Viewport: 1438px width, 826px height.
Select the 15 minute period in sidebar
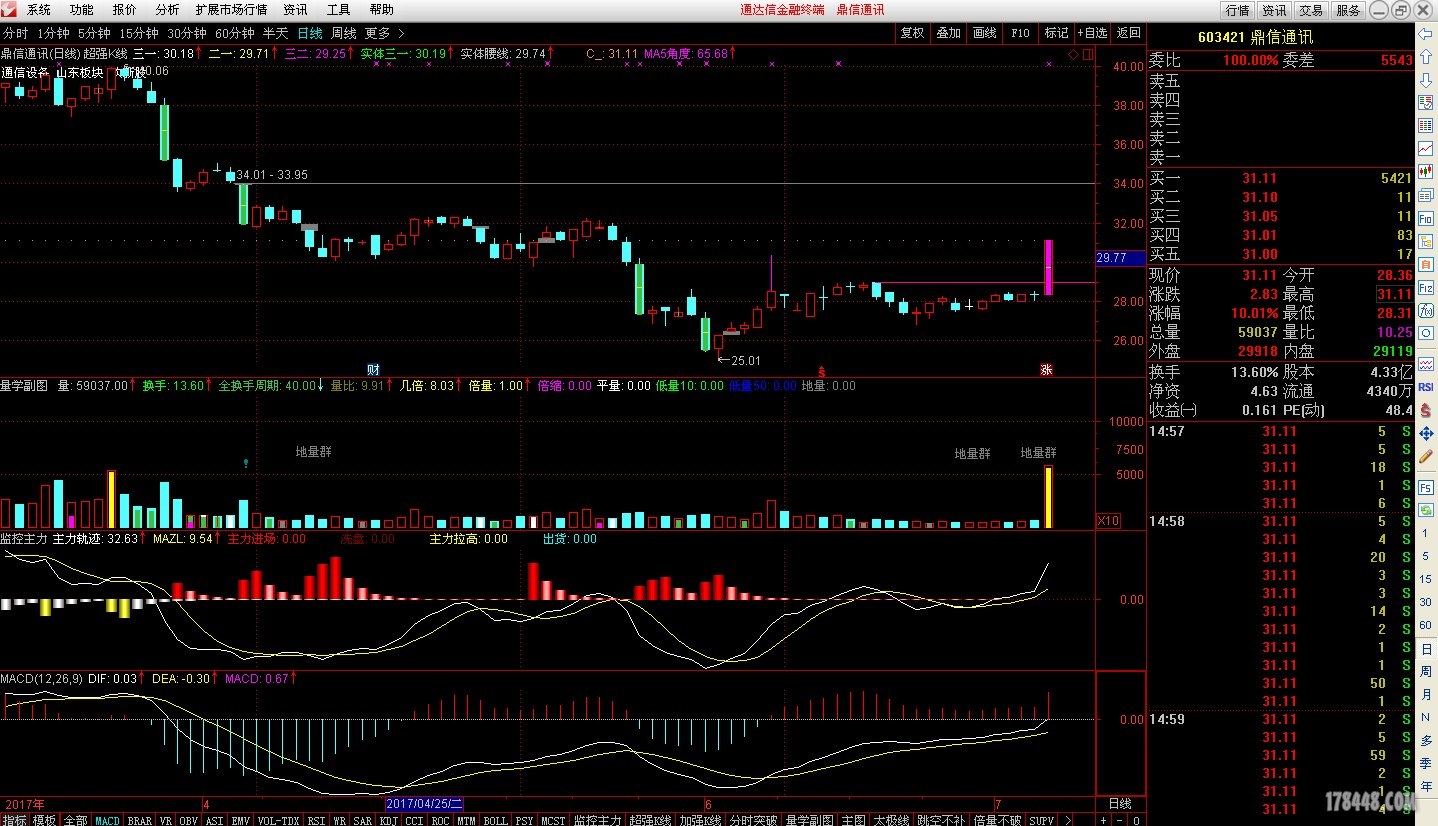[1426, 579]
